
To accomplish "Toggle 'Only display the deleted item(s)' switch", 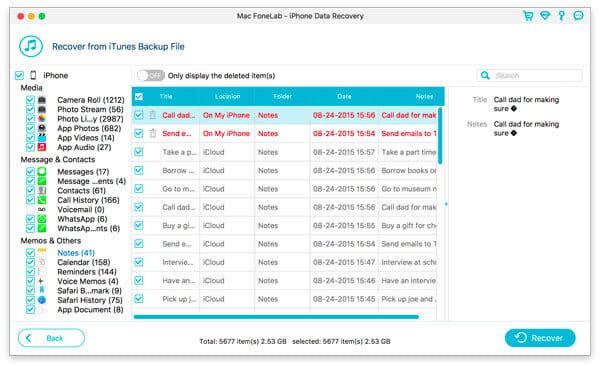I will point(150,75).
